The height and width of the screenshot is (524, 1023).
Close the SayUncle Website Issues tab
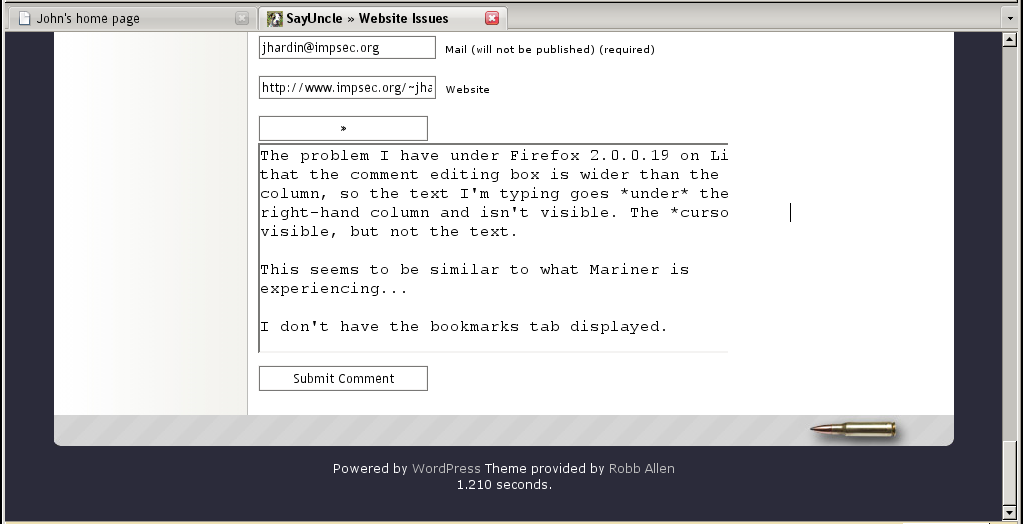click(x=492, y=18)
